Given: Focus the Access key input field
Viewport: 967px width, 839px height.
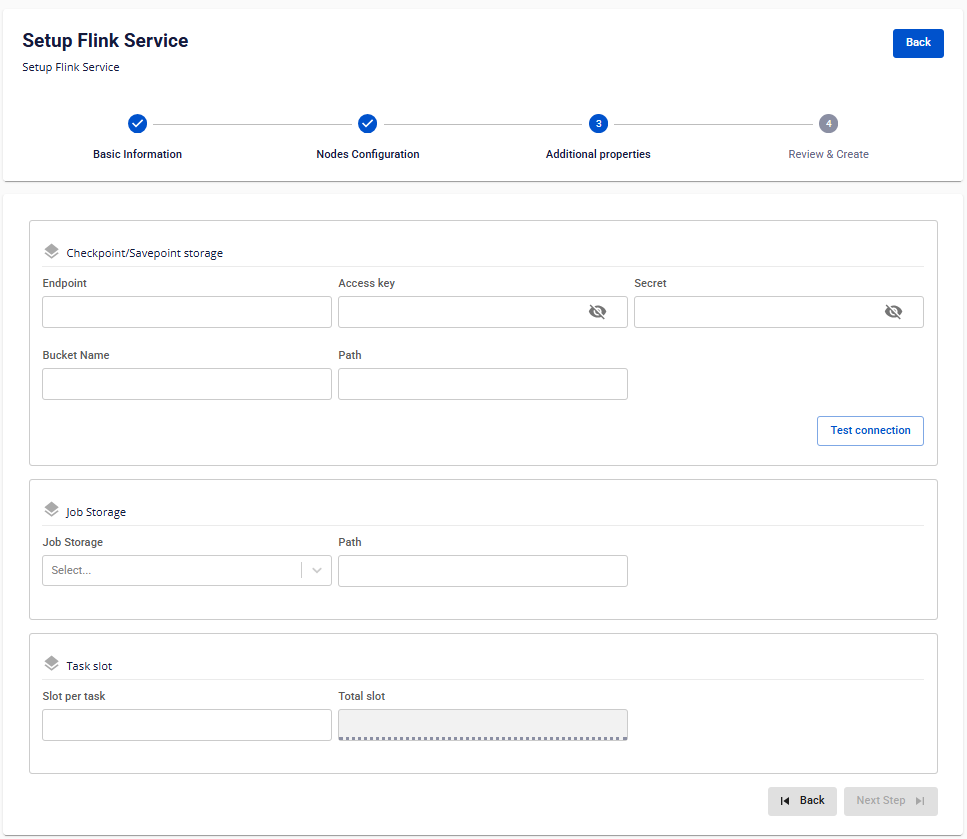Looking at the screenshot, I should (x=483, y=312).
